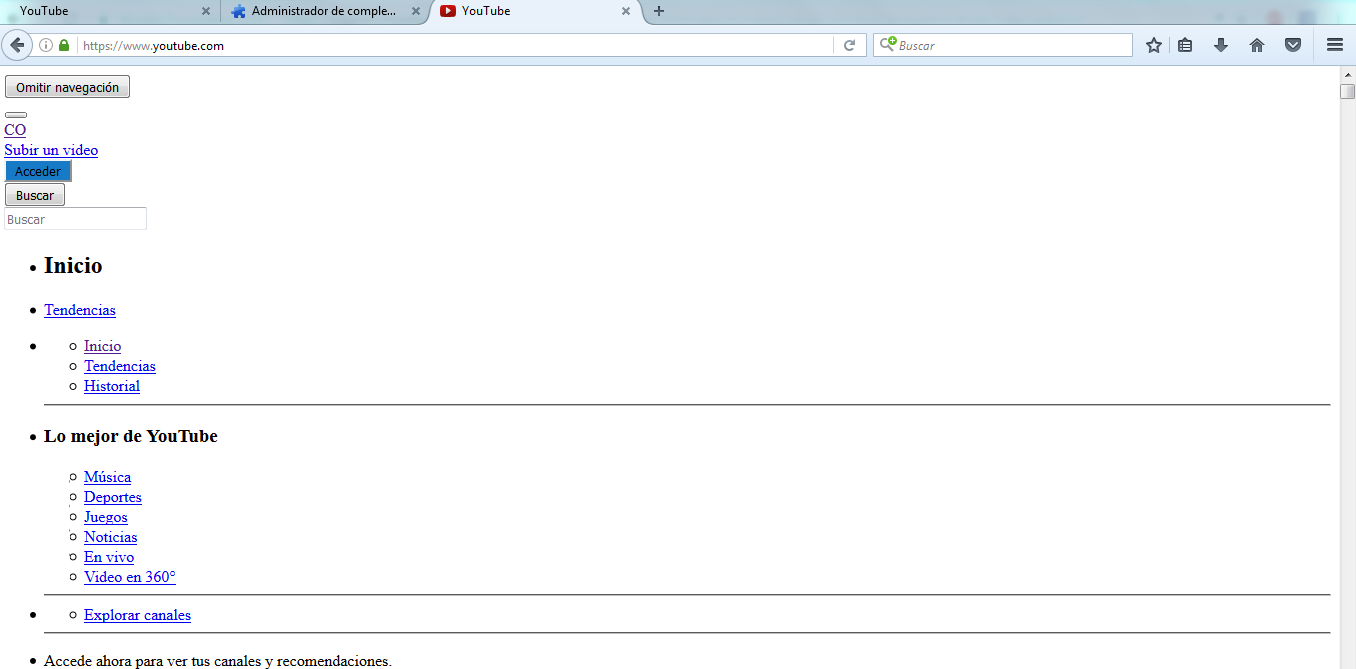This screenshot has height=669, width=1356.
Task: Click the green padlock security icon
Action: tap(64, 45)
